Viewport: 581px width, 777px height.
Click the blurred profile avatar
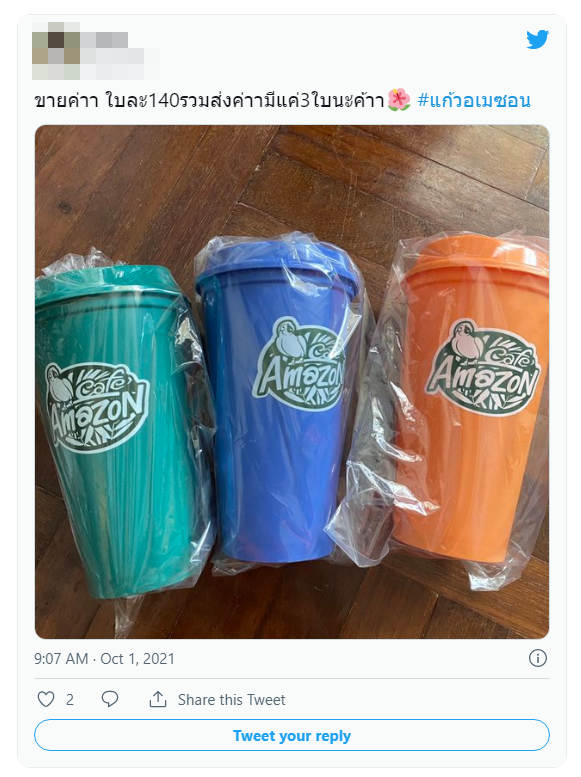tap(56, 51)
